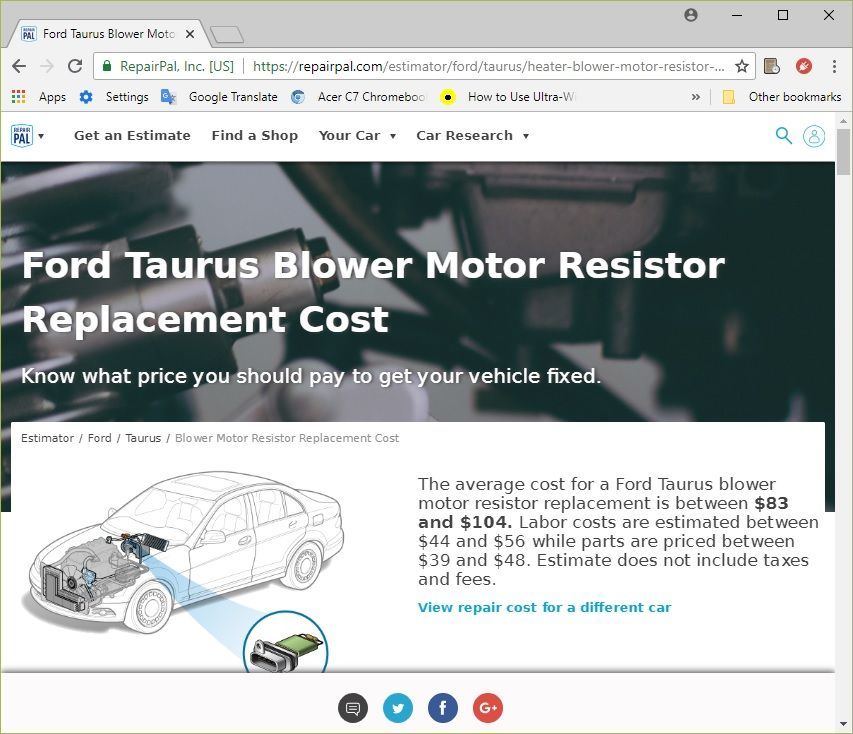Open Get an Estimate menu item
Viewport: 853px width, 734px height.
point(132,135)
